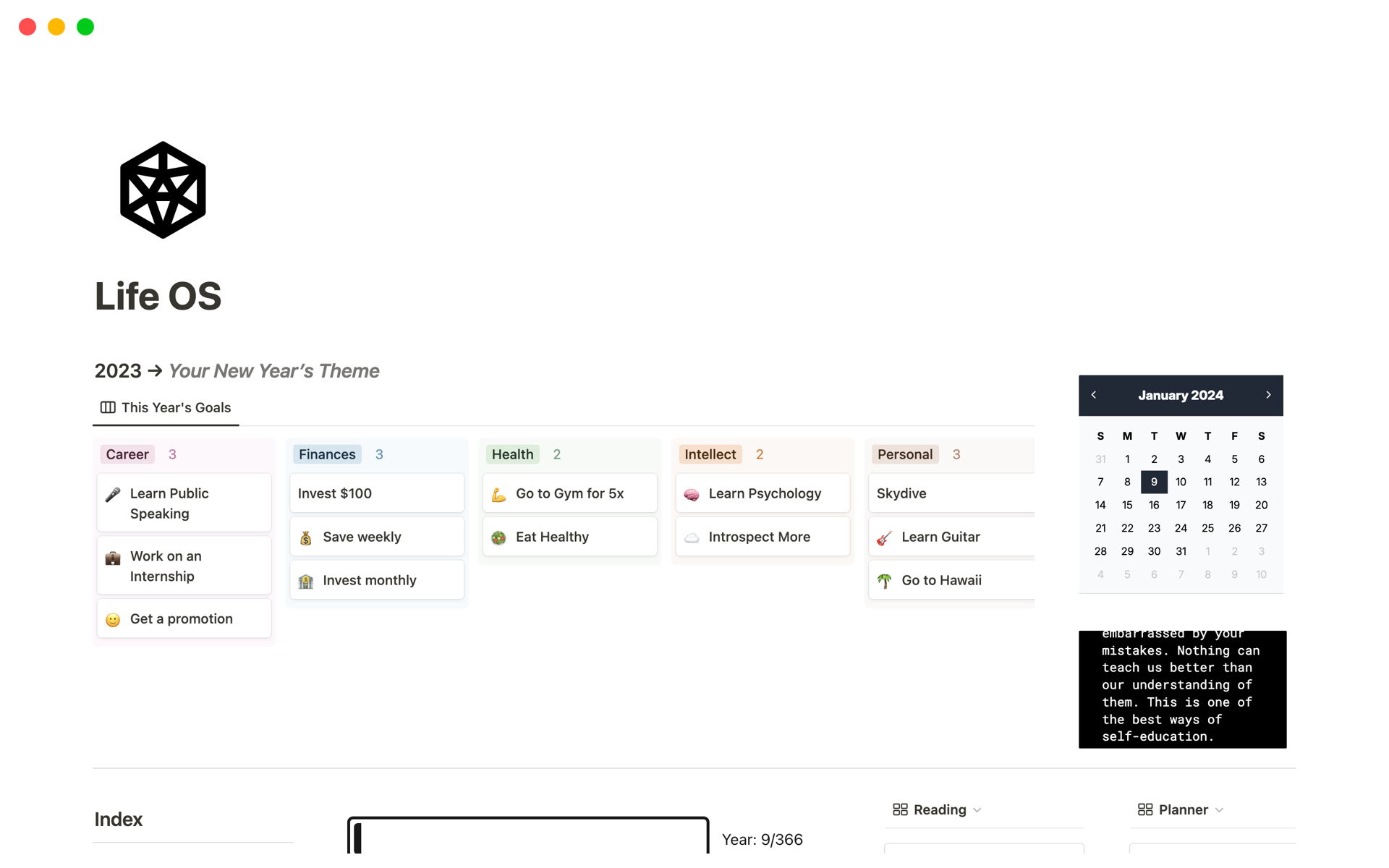
Task: Click the Finances bank building icon
Action: click(x=307, y=579)
